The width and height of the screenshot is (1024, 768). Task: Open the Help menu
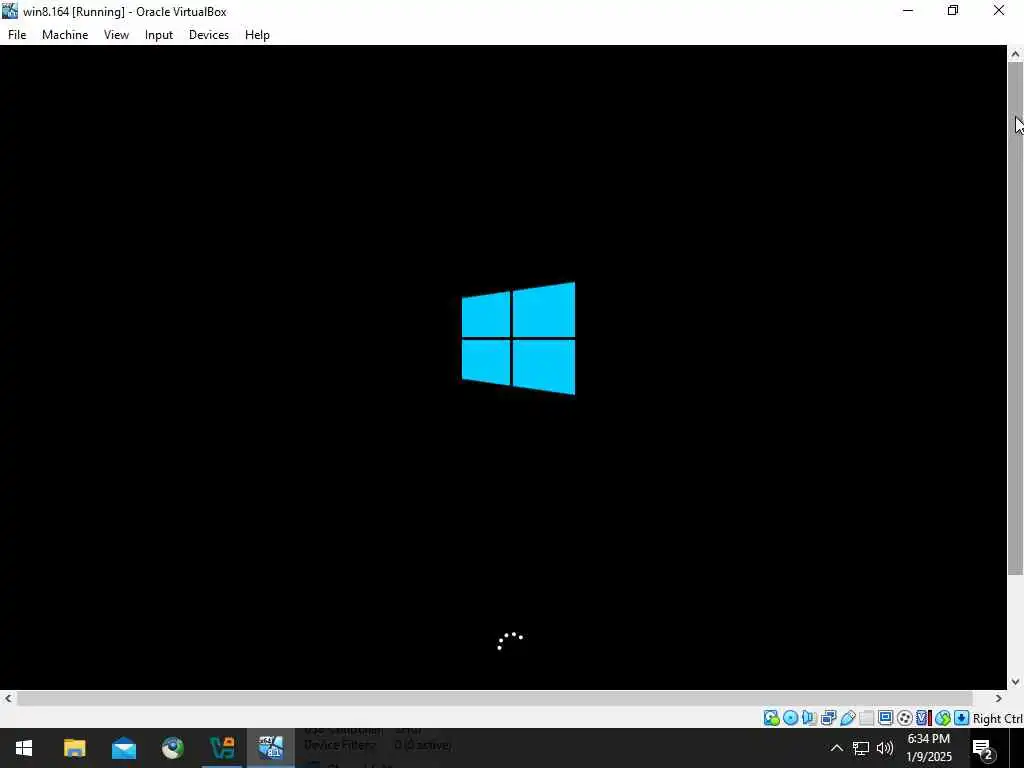[257, 35]
